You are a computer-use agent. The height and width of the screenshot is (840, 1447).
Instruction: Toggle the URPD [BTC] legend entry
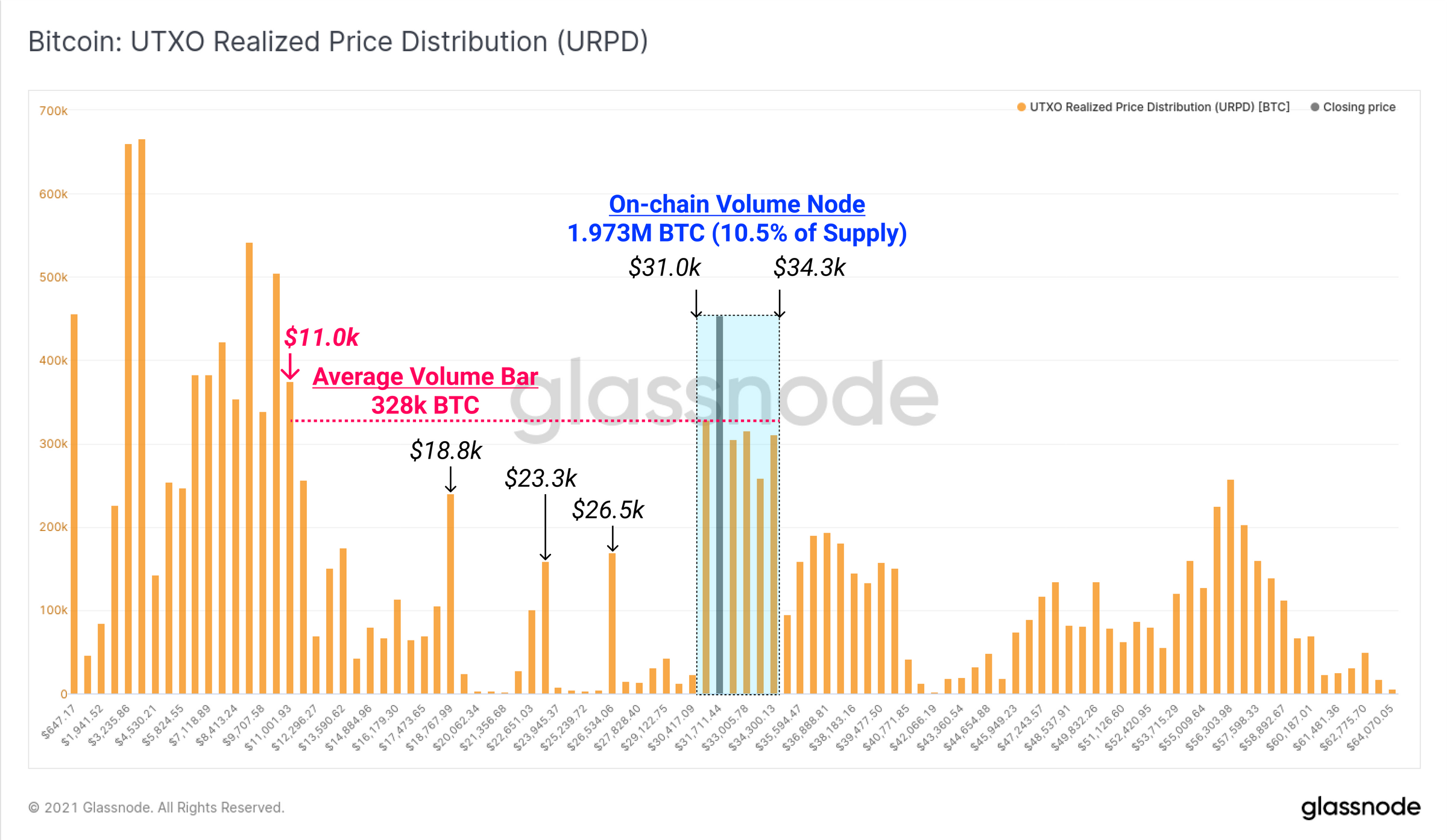tap(1153, 107)
